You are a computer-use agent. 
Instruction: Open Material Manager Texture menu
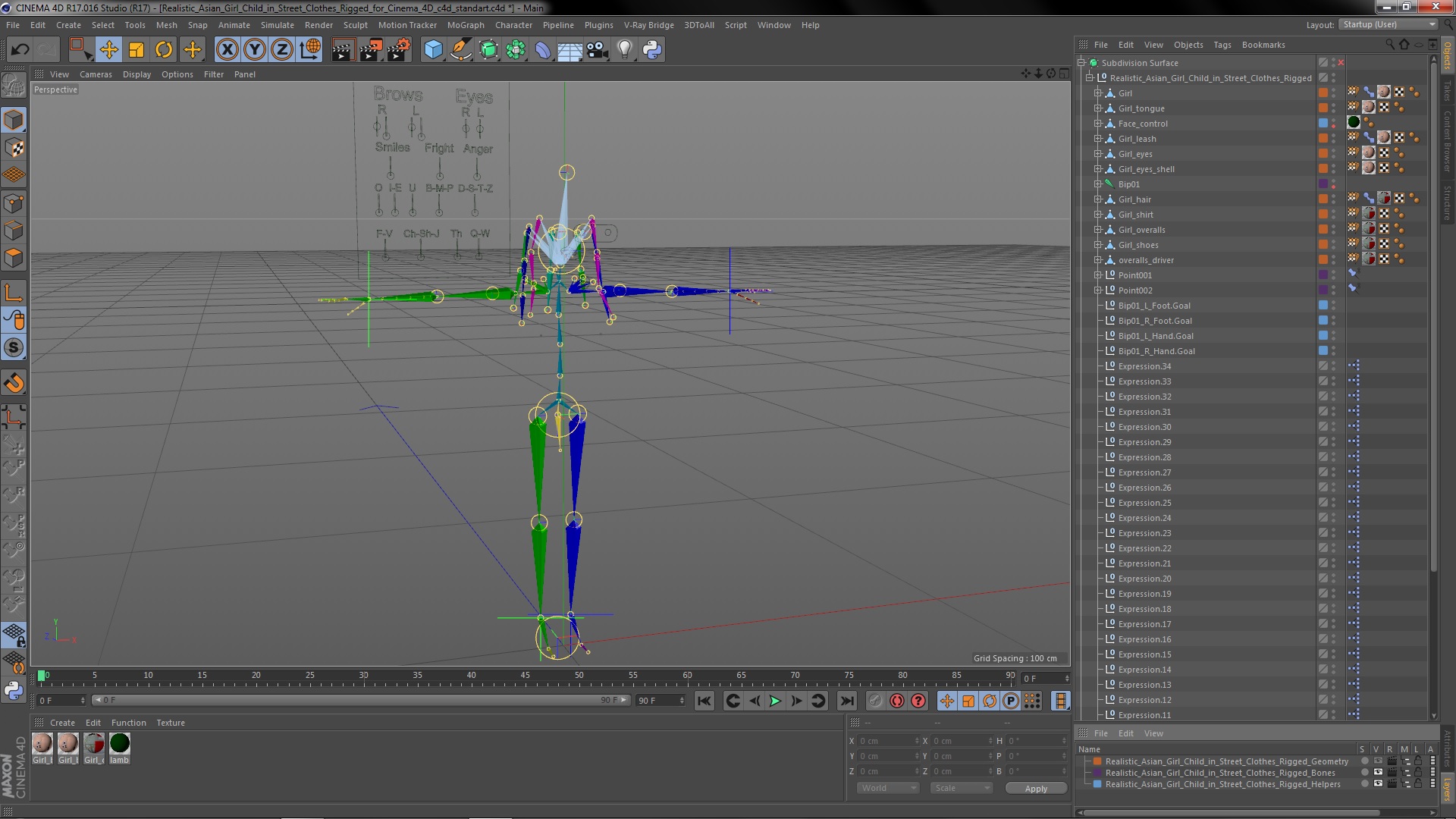click(171, 723)
